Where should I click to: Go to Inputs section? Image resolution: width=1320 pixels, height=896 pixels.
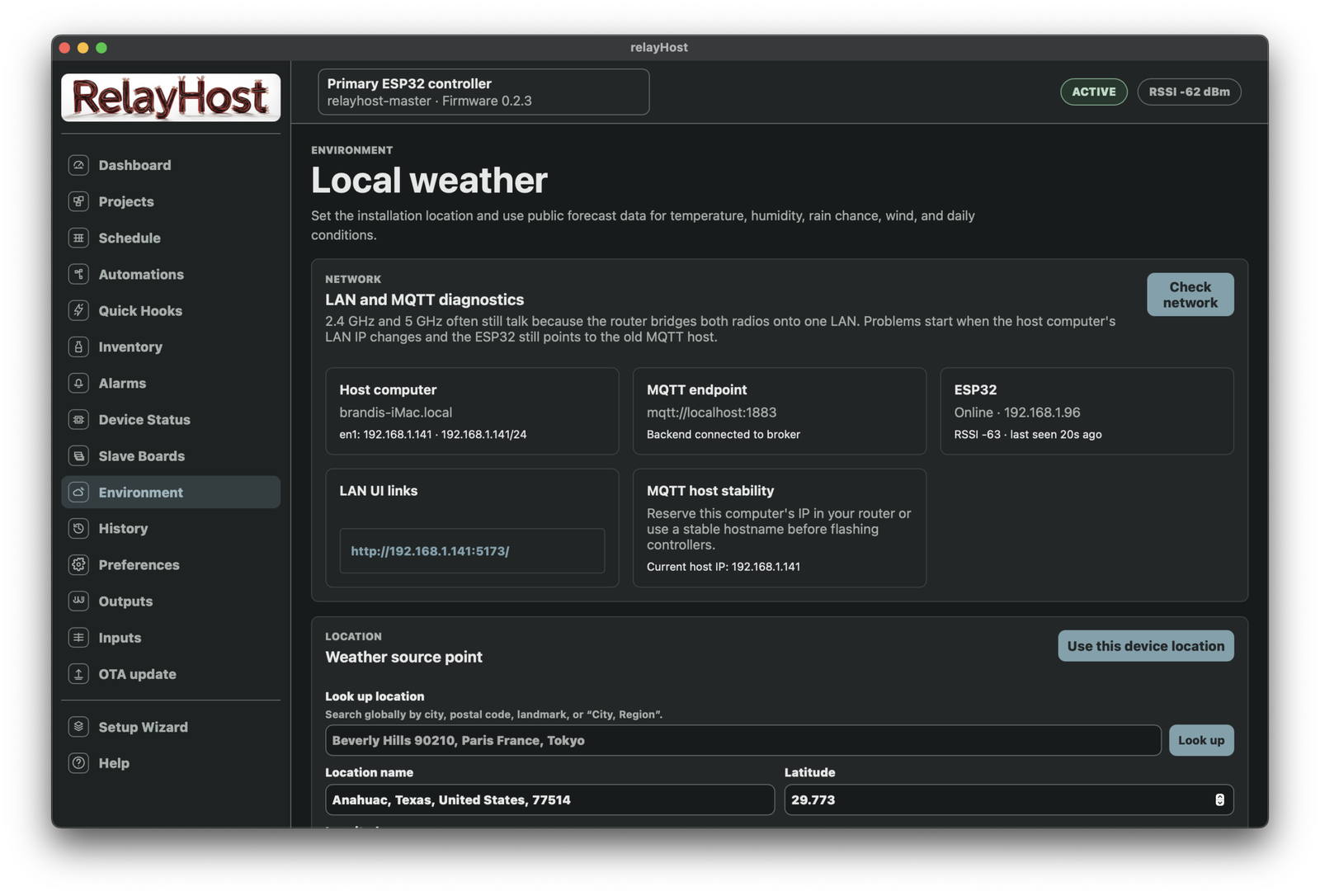click(x=171, y=637)
